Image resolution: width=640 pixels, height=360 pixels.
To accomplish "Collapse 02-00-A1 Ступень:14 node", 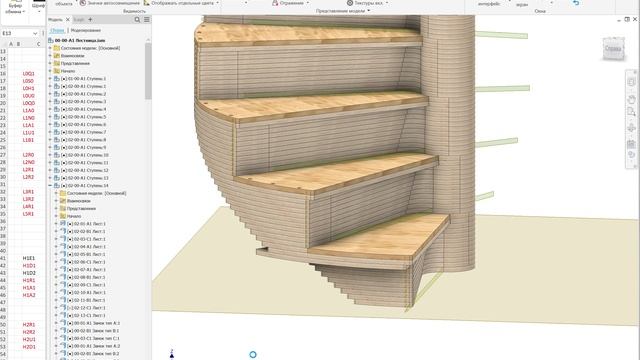I will 50,186.
